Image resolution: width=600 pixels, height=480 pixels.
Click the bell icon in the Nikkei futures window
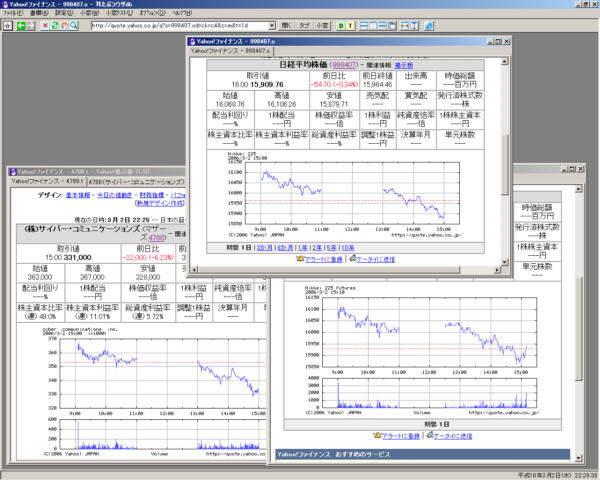point(378,435)
